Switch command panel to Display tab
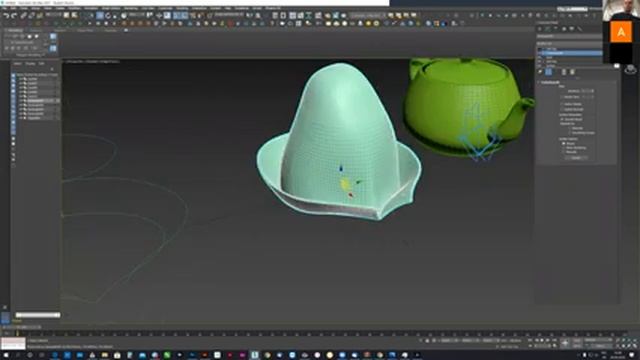 tap(571, 29)
